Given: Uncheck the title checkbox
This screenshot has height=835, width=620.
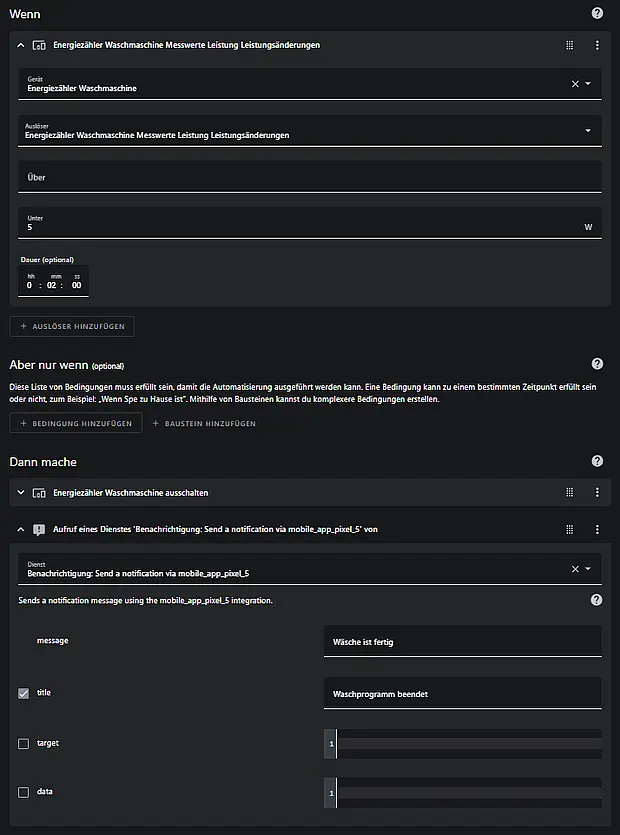Looking at the screenshot, I should pyautogui.click(x=23, y=693).
